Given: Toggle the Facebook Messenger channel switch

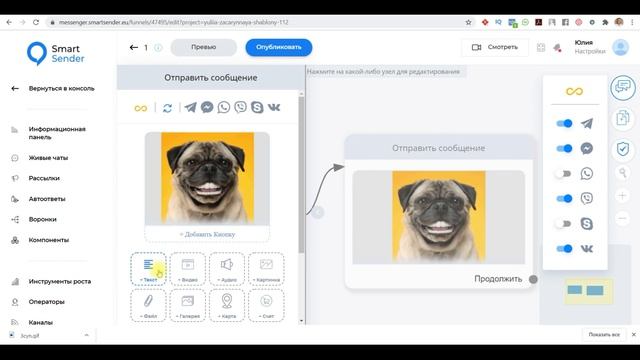Looking at the screenshot, I should [x=564, y=149].
